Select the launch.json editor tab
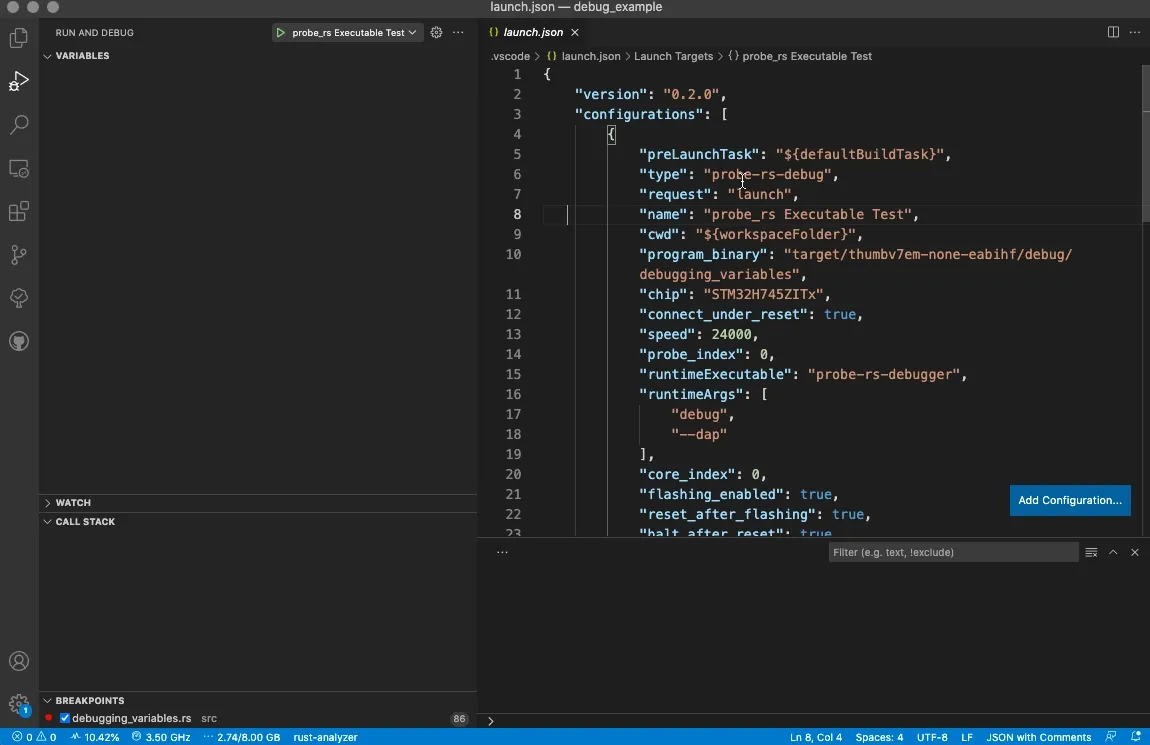Image resolution: width=1150 pixels, height=745 pixels. pos(533,32)
